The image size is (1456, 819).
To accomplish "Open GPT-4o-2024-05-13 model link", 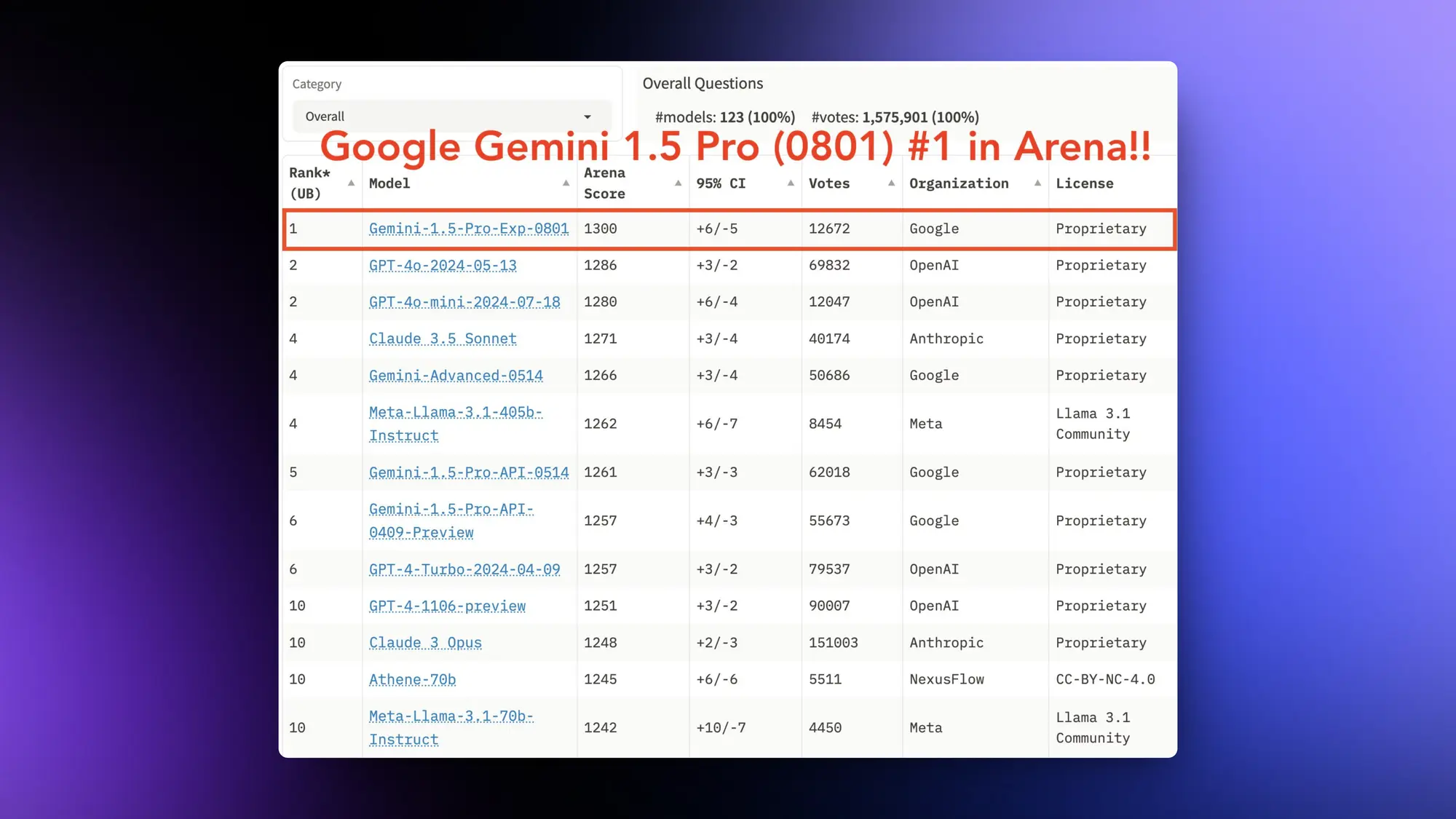I will click(x=443, y=265).
